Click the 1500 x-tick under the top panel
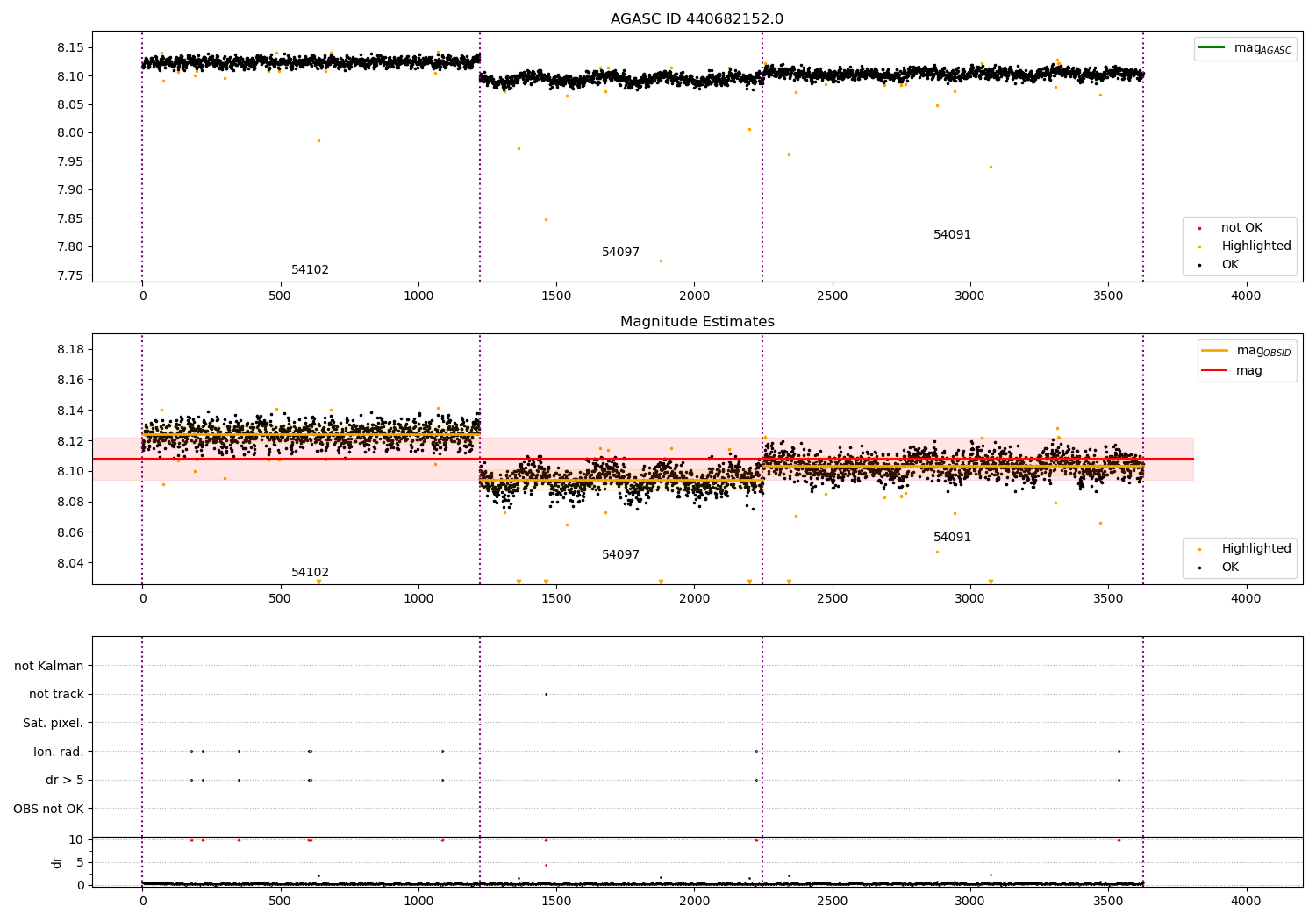Image resolution: width=1316 pixels, height=921 pixels. 556,296
